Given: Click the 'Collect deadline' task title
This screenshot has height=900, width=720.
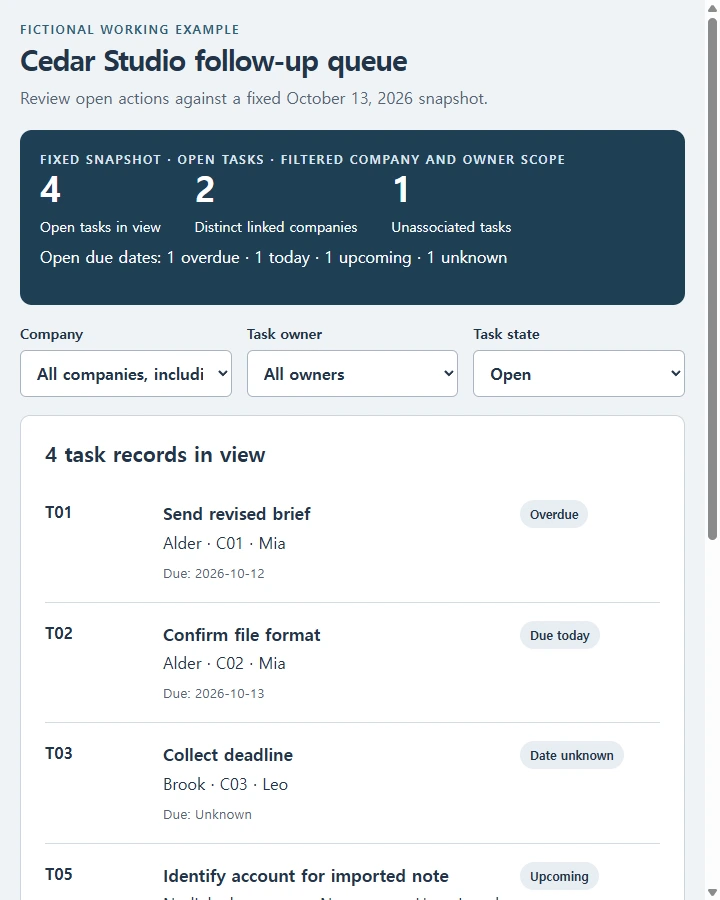Looking at the screenshot, I should point(228,755).
